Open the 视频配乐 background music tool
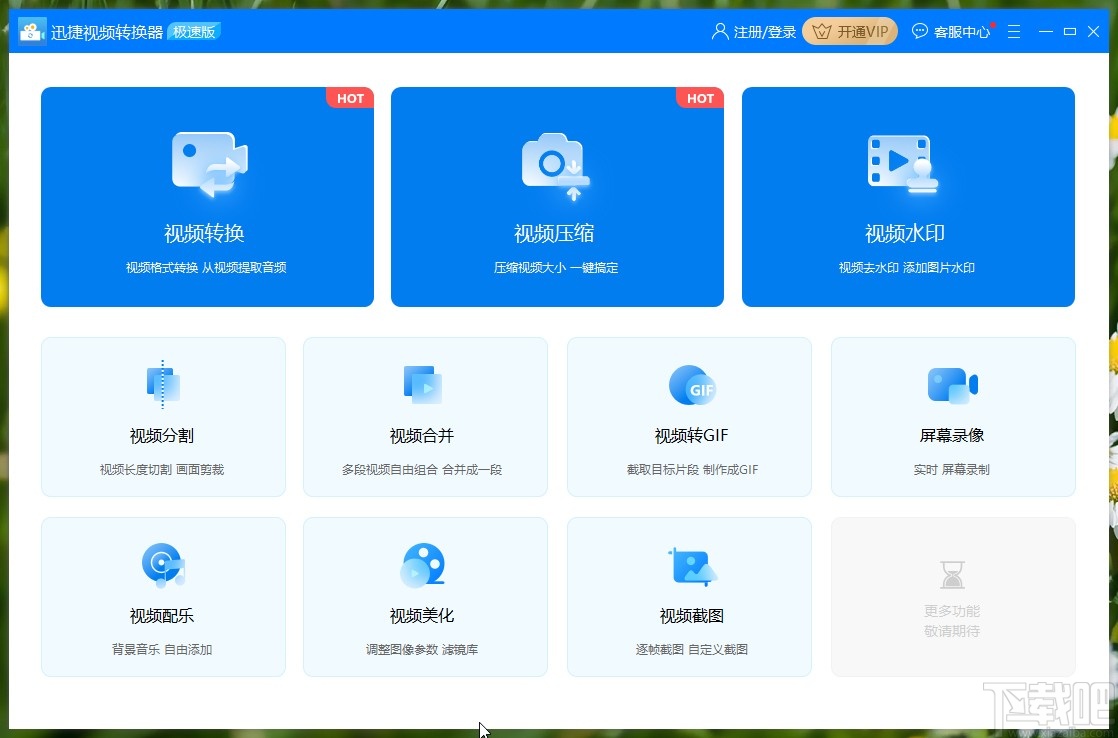The width and height of the screenshot is (1118, 738). (163, 596)
